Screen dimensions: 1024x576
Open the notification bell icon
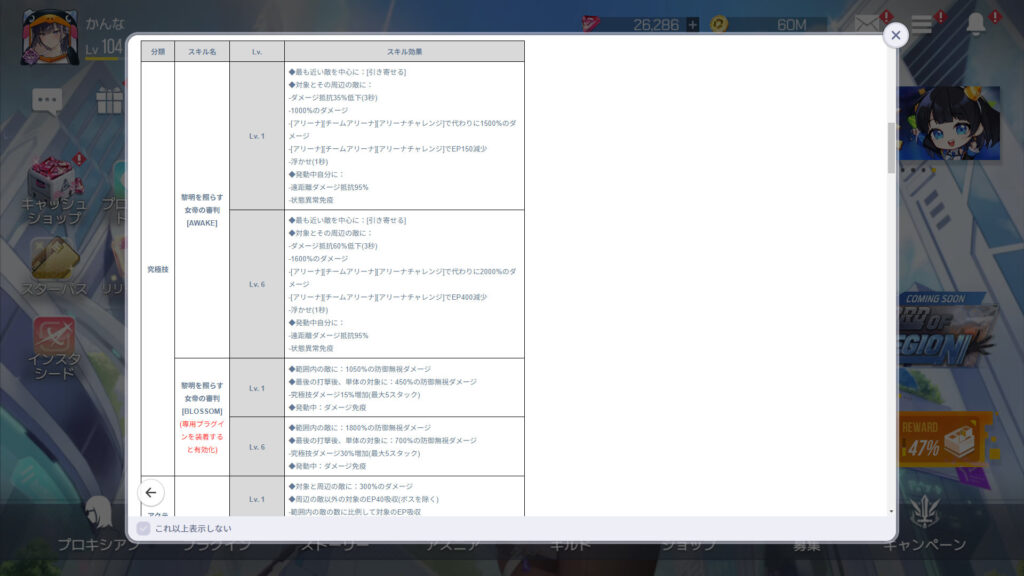coord(975,24)
